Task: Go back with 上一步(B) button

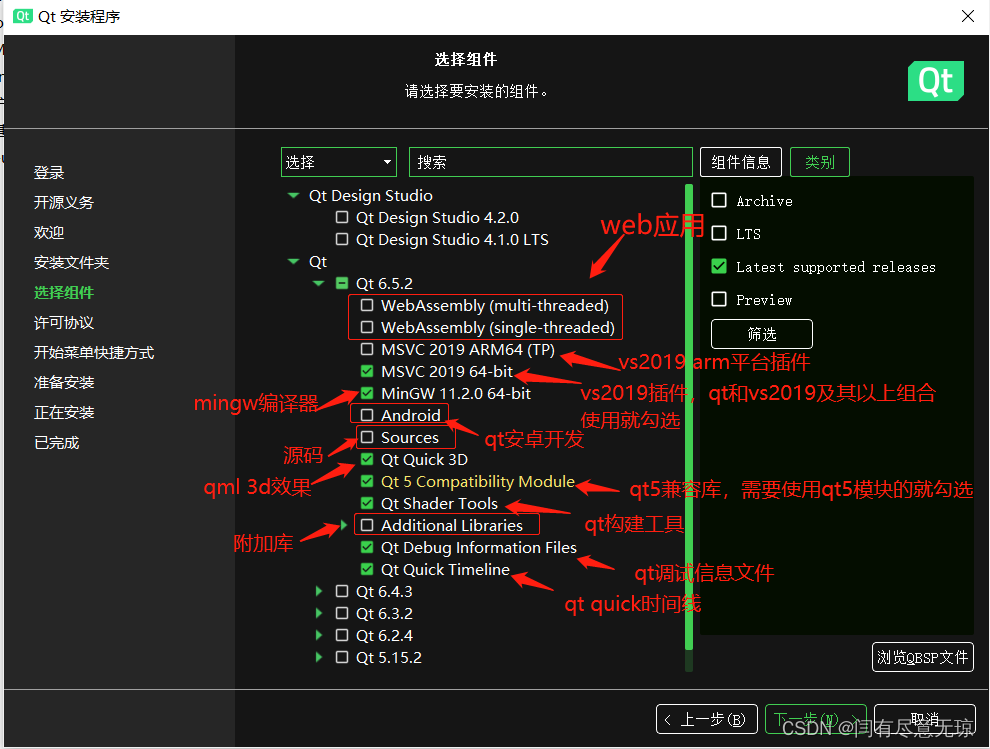Action: click(x=707, y=719)
